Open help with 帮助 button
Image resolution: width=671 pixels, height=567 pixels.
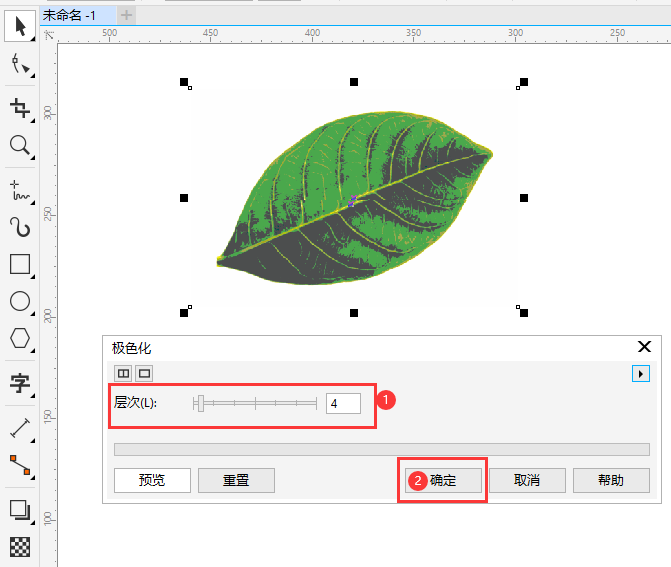(611, 480)
